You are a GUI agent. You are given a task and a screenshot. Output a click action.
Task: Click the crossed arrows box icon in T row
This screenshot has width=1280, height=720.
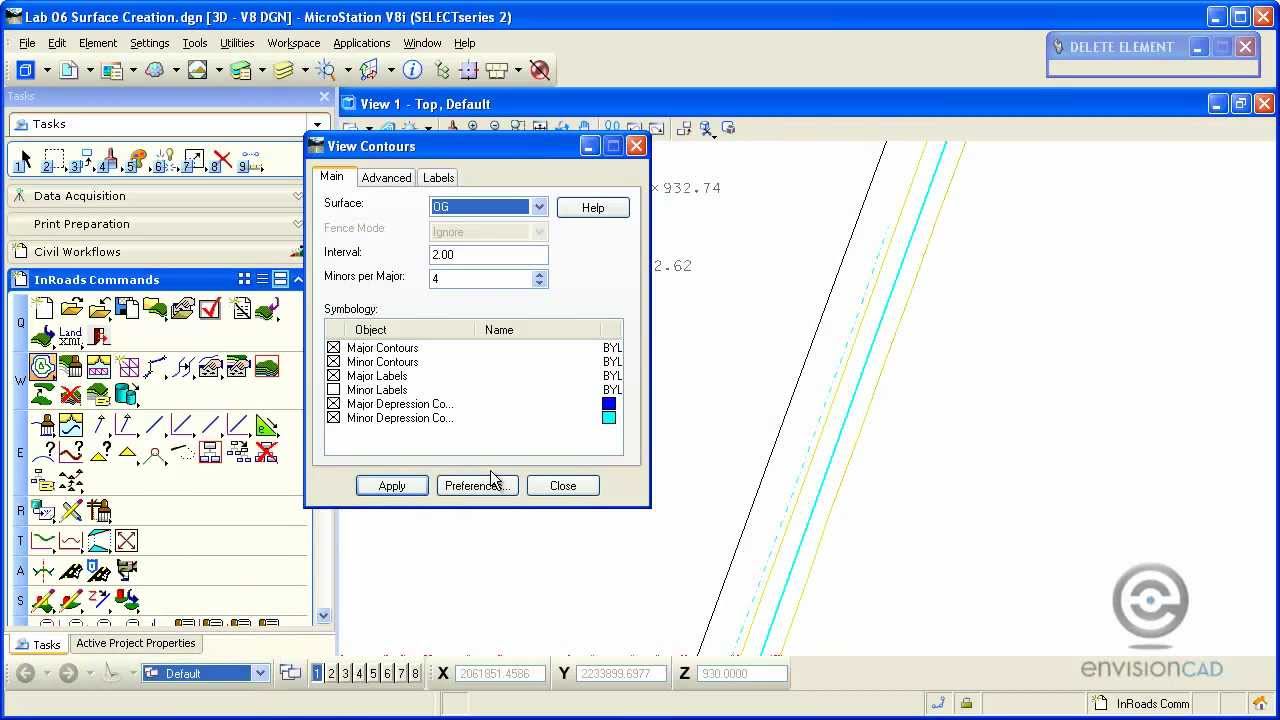pos(126,541)
